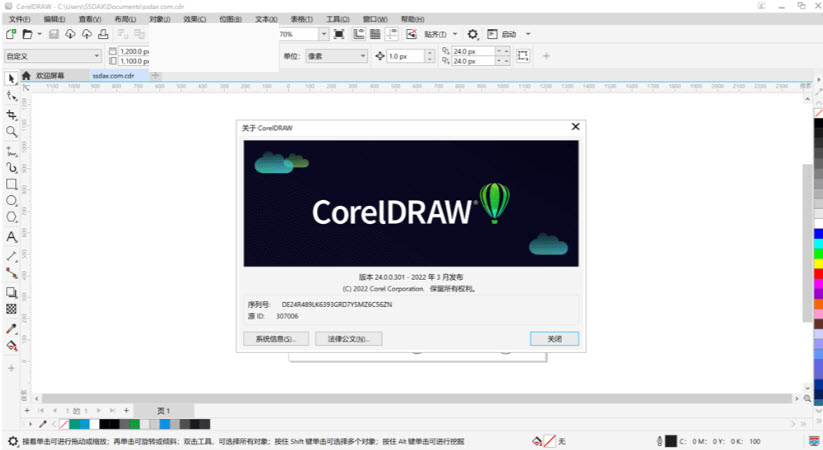Open the 单位 像素 units dropdown
823x450 pixels.
(x=336, y=56)
